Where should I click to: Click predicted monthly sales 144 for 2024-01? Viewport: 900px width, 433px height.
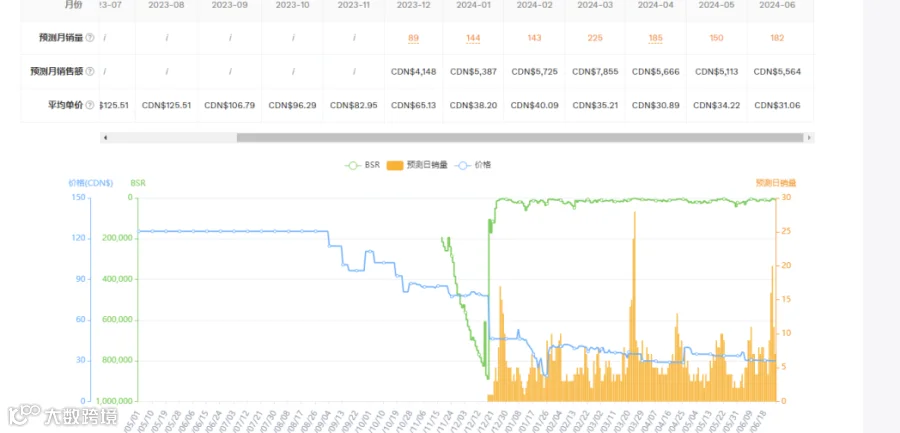pyautogui.click(x=473, y=38)
